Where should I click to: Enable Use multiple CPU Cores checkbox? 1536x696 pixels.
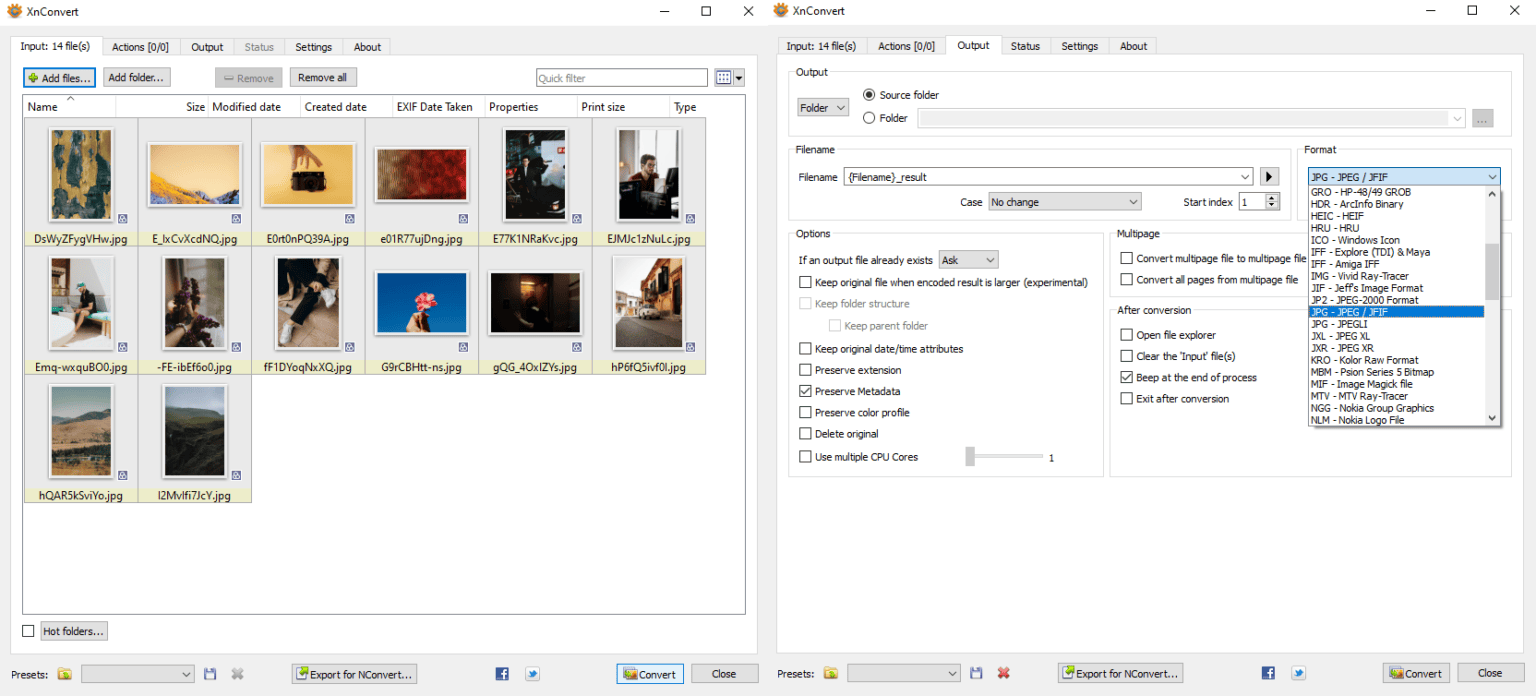pyautogui.click(x=805, y=457)
